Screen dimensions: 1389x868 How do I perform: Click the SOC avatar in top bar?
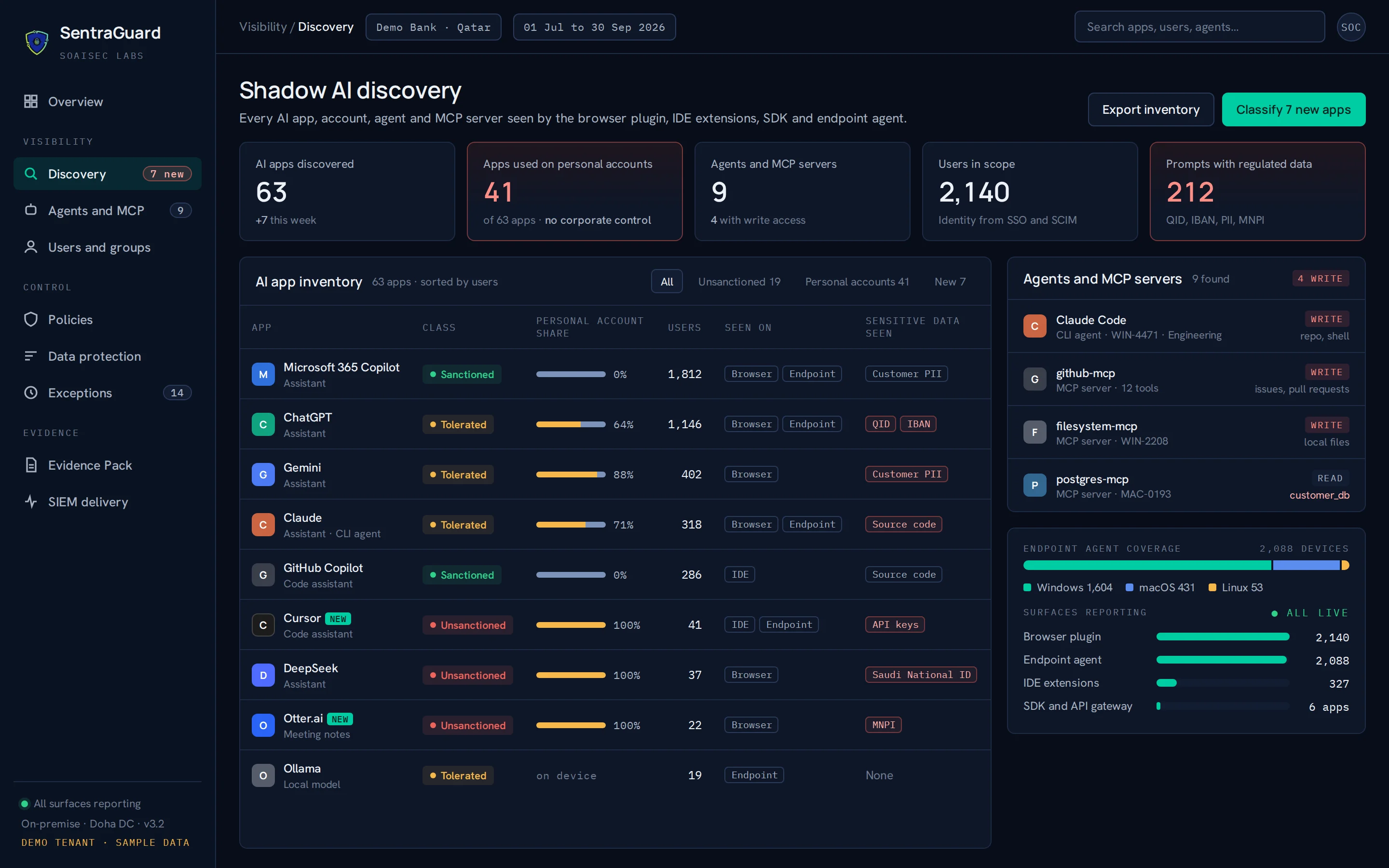(1350, 27)
